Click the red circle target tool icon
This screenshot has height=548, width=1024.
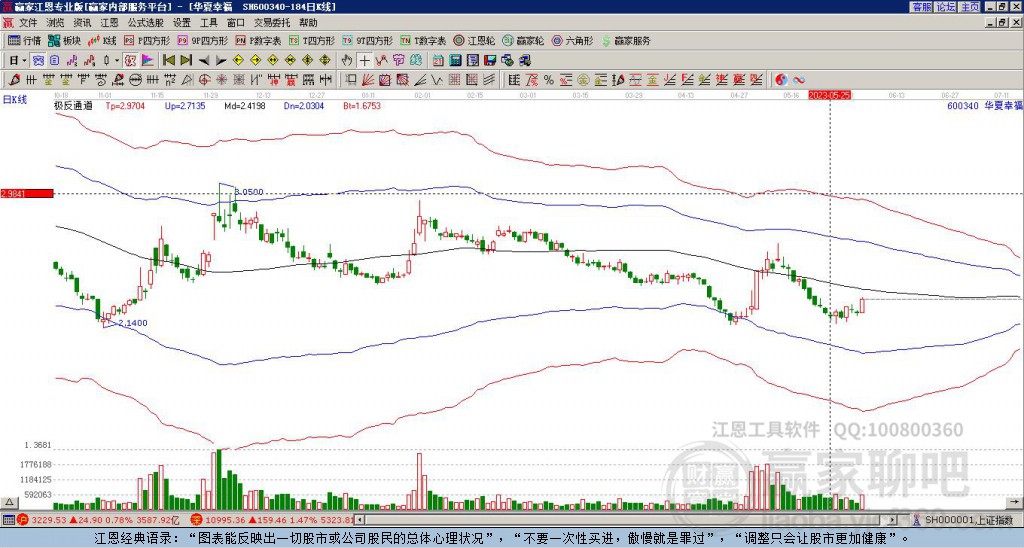204,80
